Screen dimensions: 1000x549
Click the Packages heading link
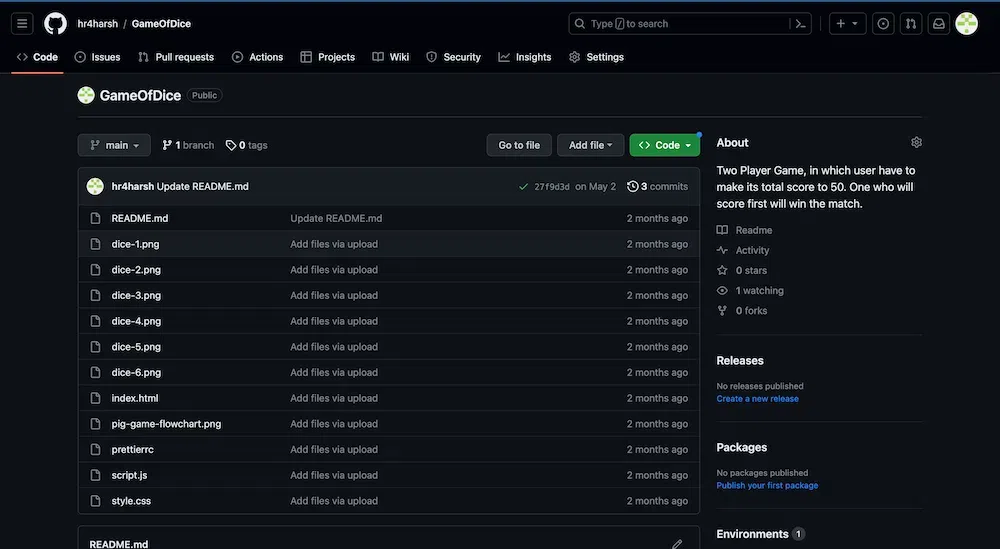742,447
